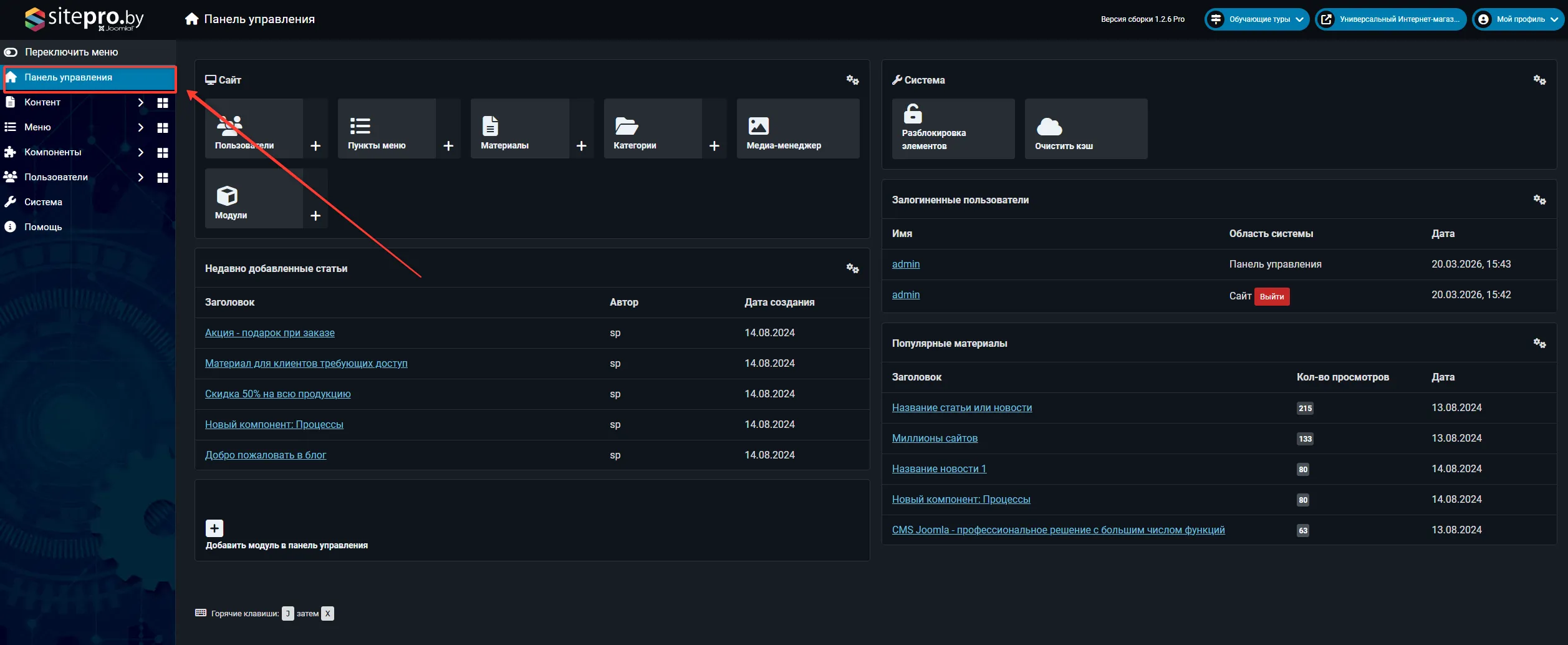
Task: Click the Clear Cache cloud icon
Action: tap(1049, 127)
